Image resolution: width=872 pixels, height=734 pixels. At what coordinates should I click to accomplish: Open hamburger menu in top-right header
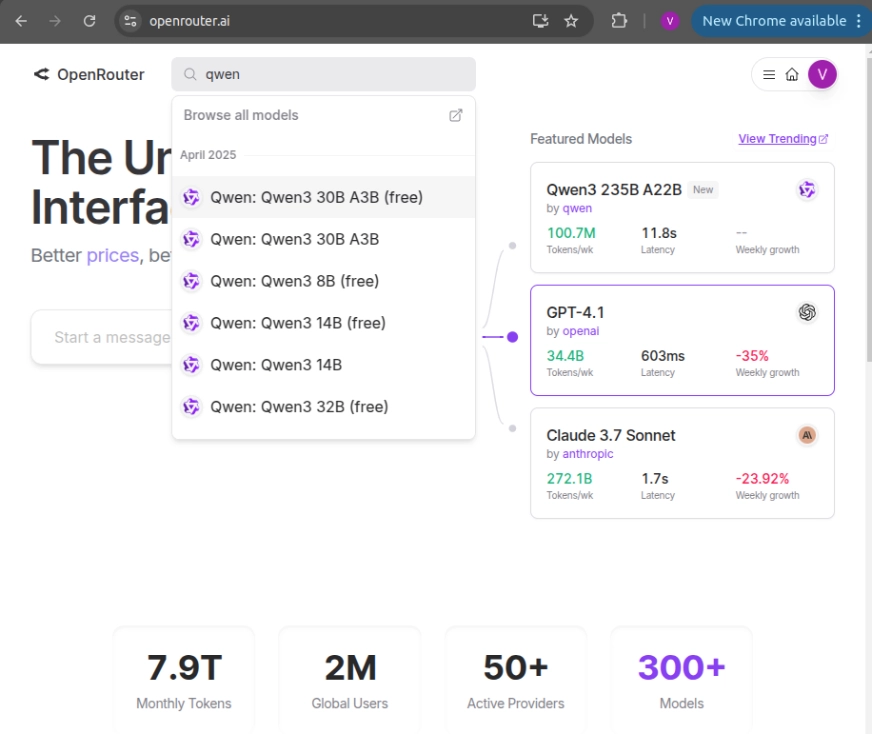[769, 75]
